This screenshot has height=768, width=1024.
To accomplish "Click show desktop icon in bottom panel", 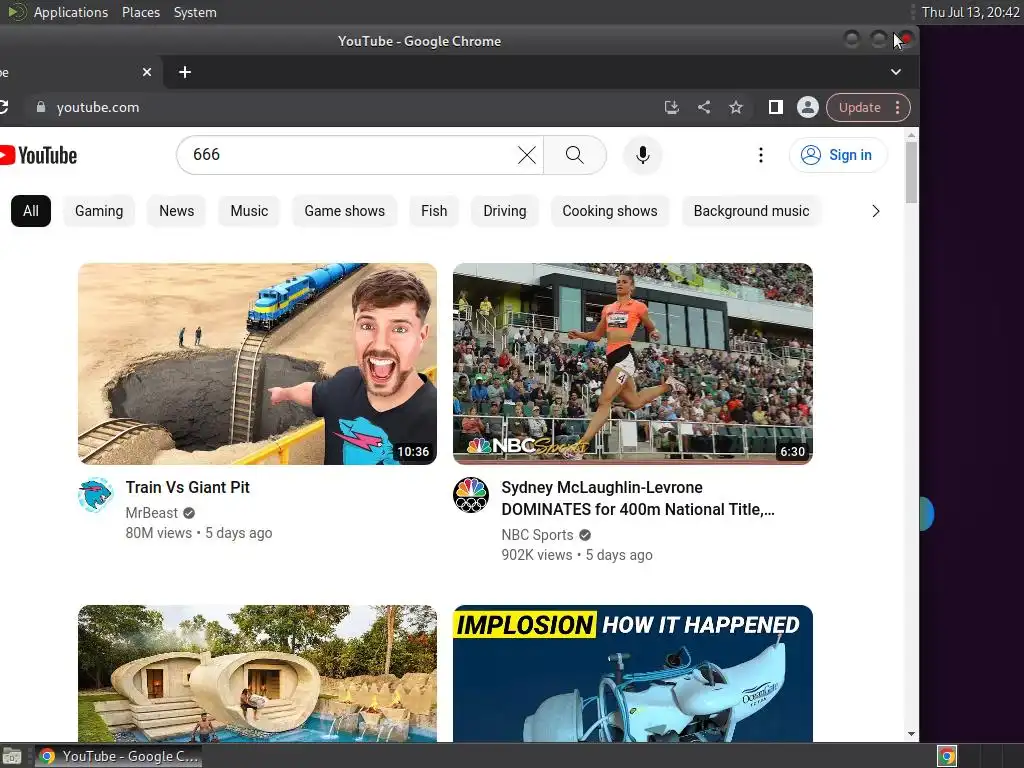I will click(x=12, y=756).
